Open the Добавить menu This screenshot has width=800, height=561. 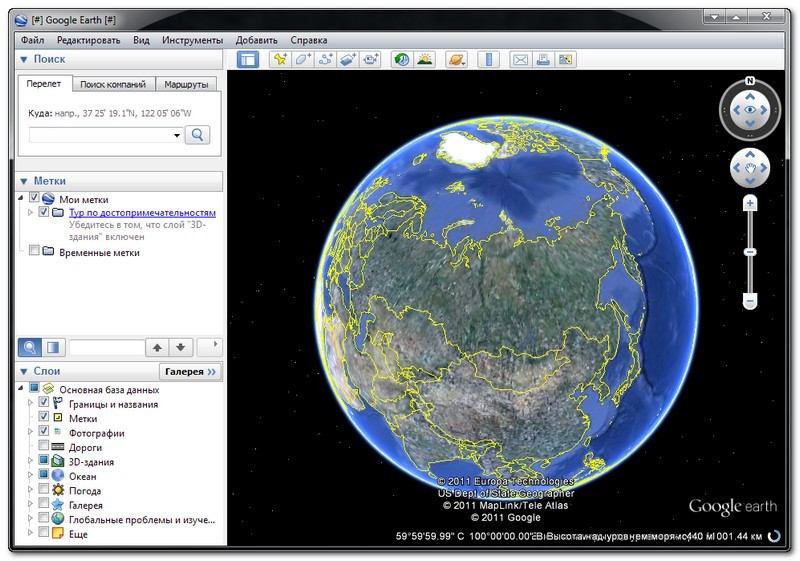click(x=257, y=40)
